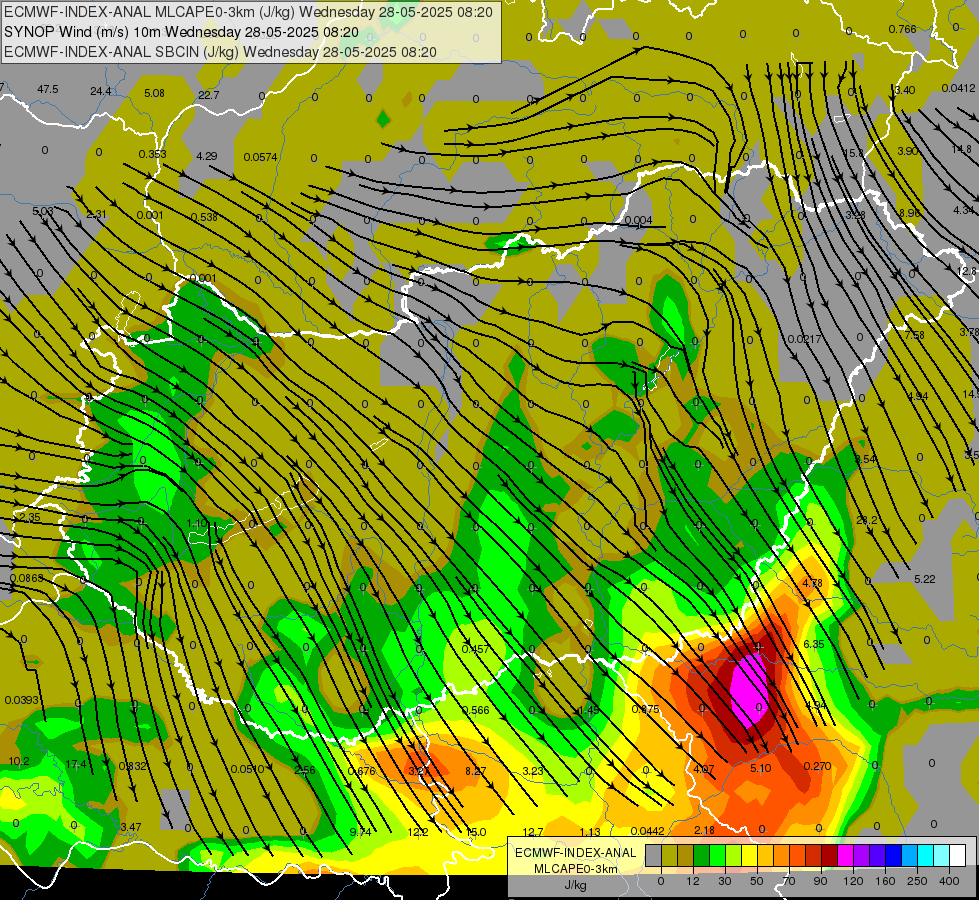Select the dark red legend swatch
Screen dimensions: 979x900
(829, 855)
